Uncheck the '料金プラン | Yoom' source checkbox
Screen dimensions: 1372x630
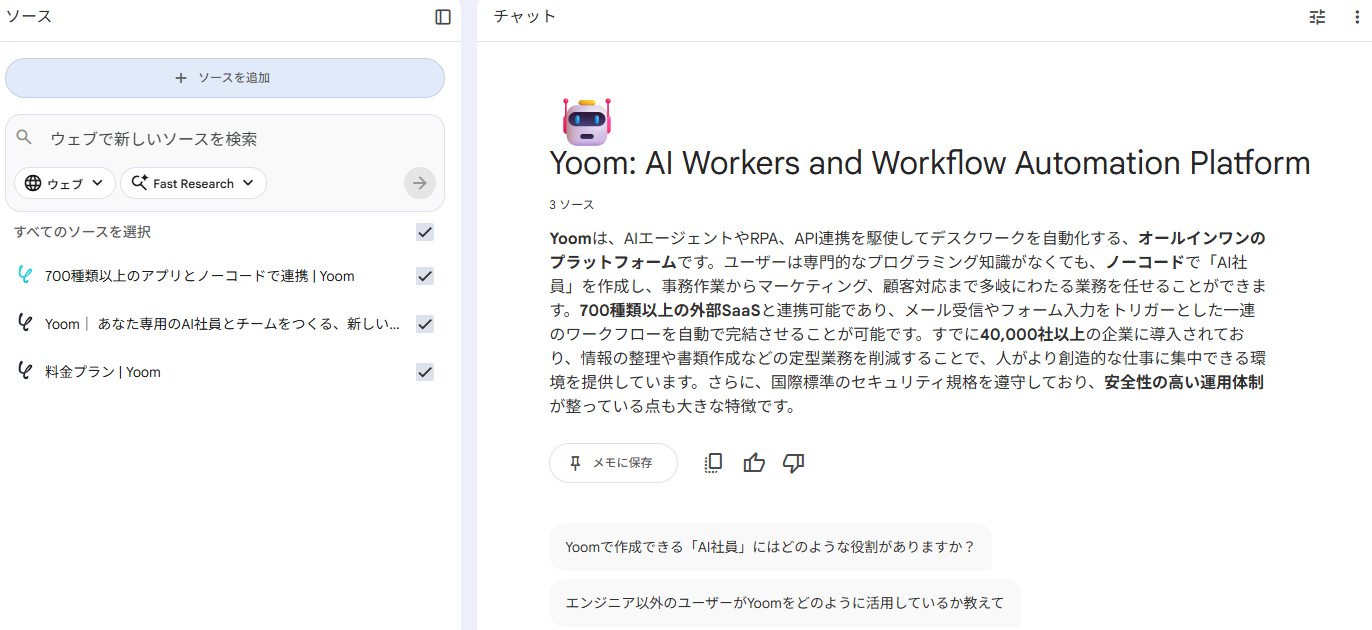[x=425, y=372]
